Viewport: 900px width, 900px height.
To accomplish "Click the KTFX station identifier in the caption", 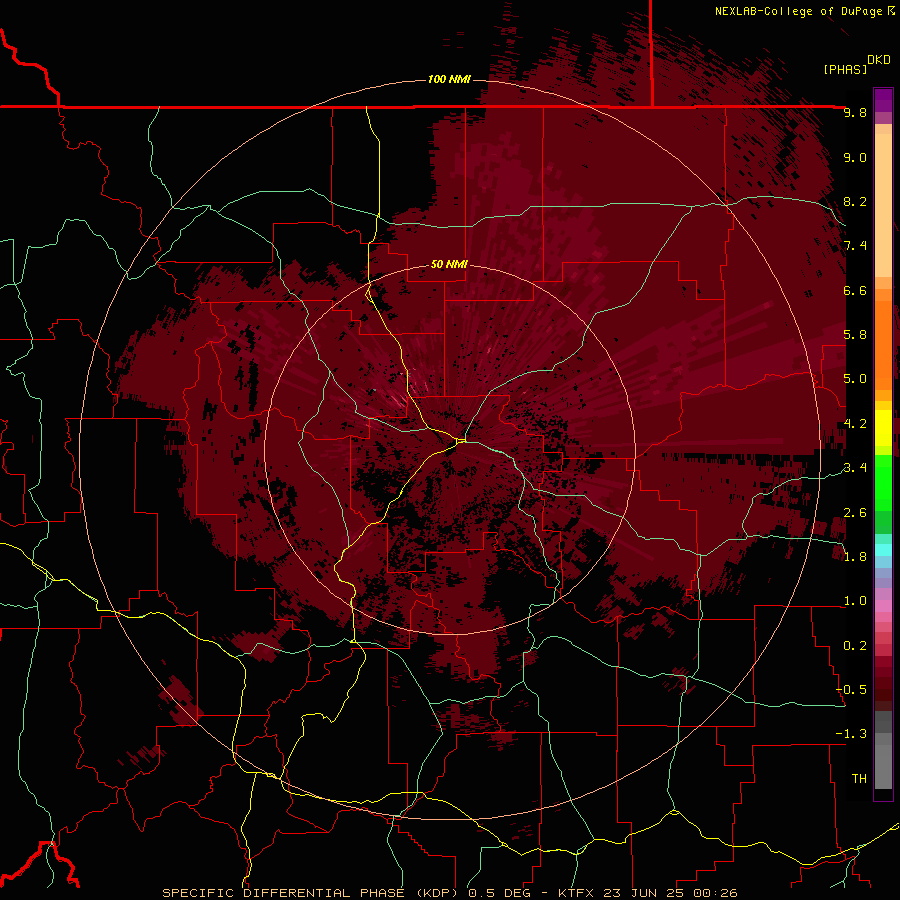I will click(x=577, y=893).
